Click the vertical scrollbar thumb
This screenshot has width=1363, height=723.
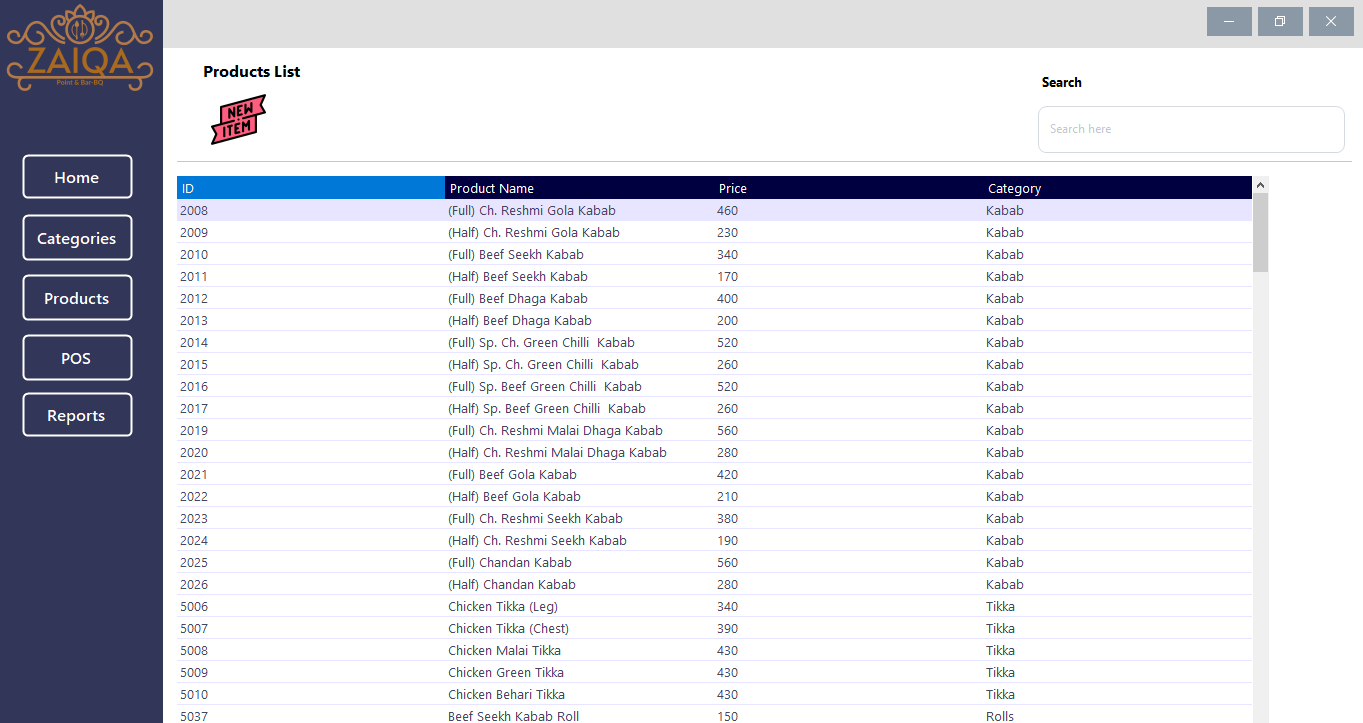(x=1260, y=233)
